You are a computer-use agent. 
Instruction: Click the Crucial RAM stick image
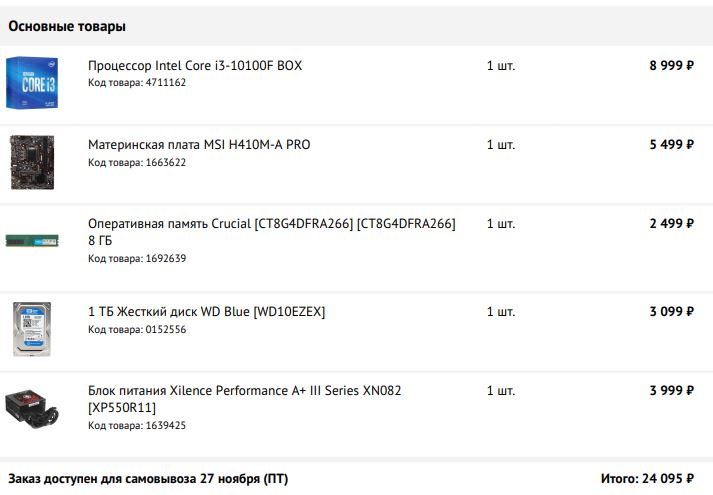(x=32, y=240)
